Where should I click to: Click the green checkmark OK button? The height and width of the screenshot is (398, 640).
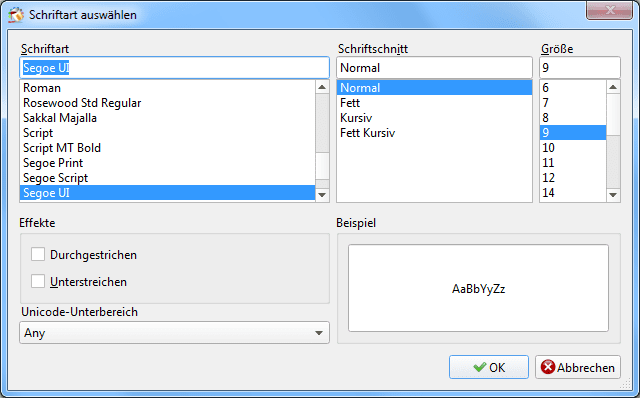tap(489, 367)
